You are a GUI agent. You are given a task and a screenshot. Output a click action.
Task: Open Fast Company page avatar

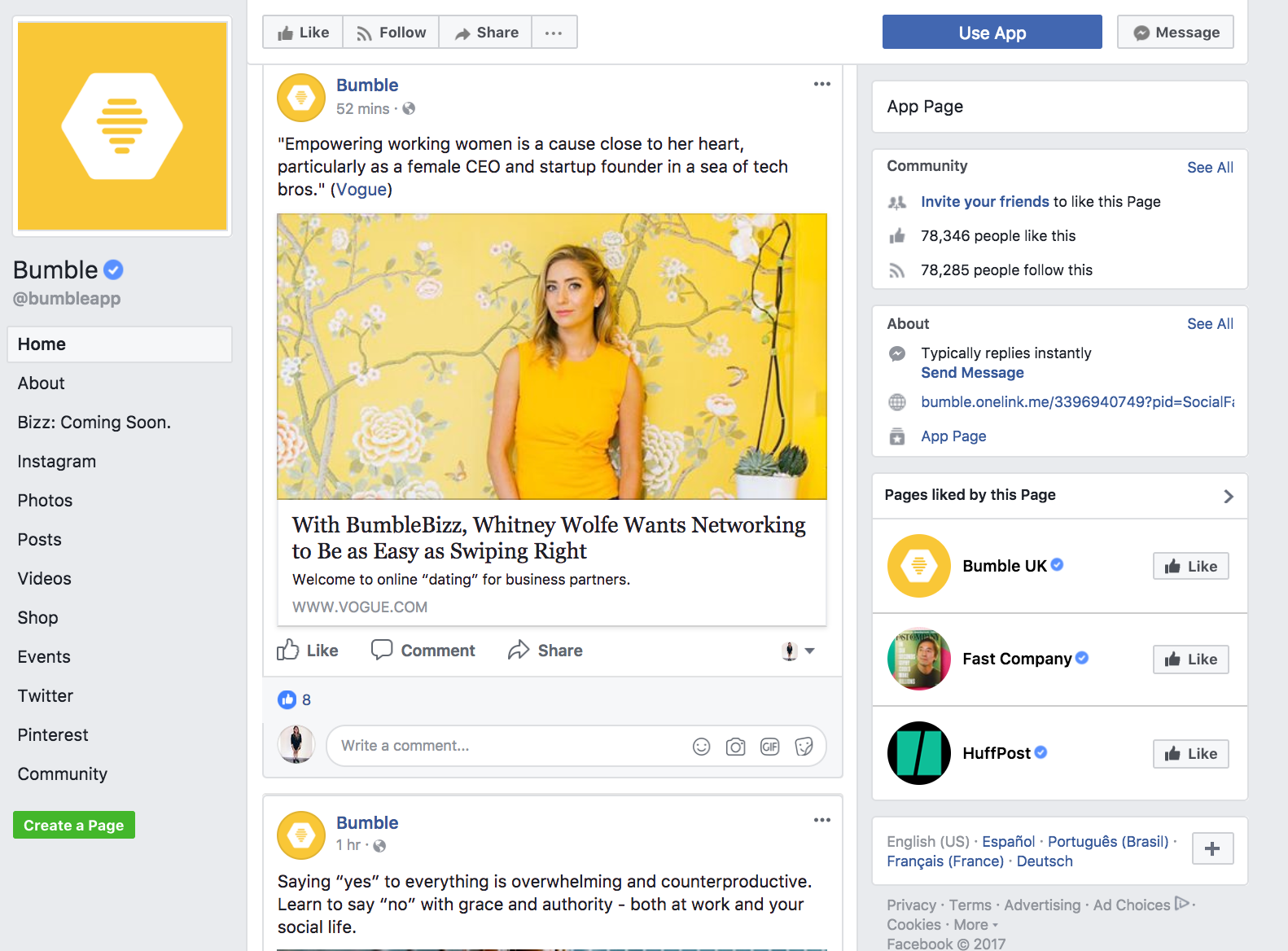pos(919,659)
